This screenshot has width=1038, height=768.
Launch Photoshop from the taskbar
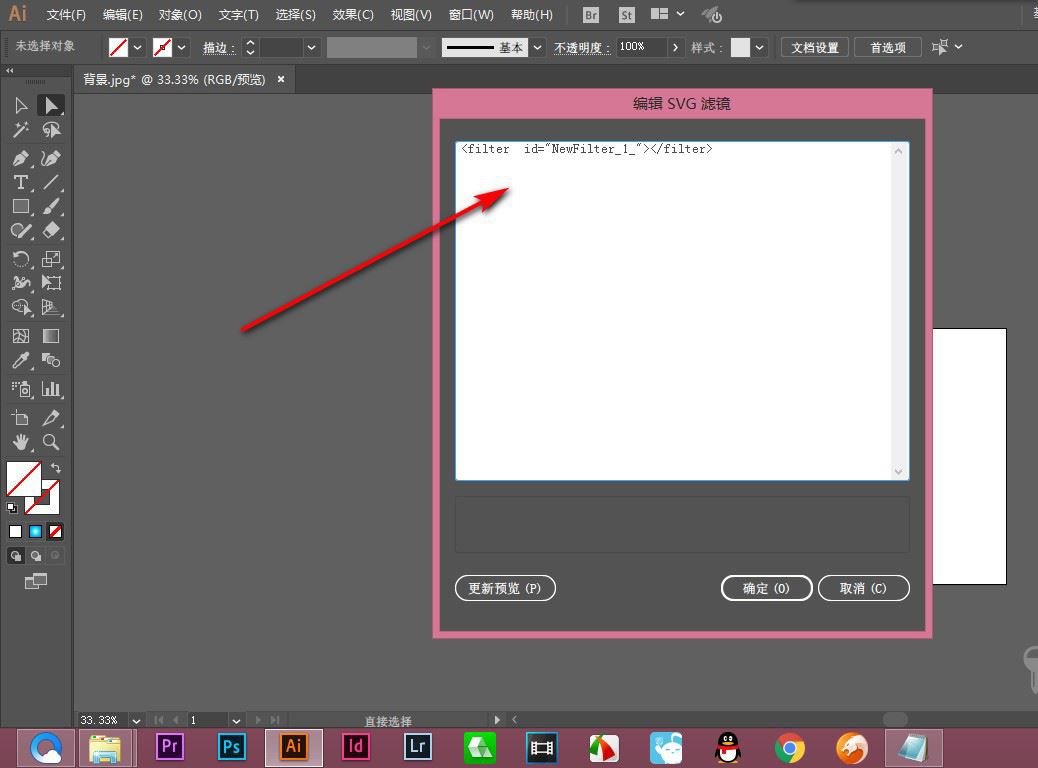point(232,746)
